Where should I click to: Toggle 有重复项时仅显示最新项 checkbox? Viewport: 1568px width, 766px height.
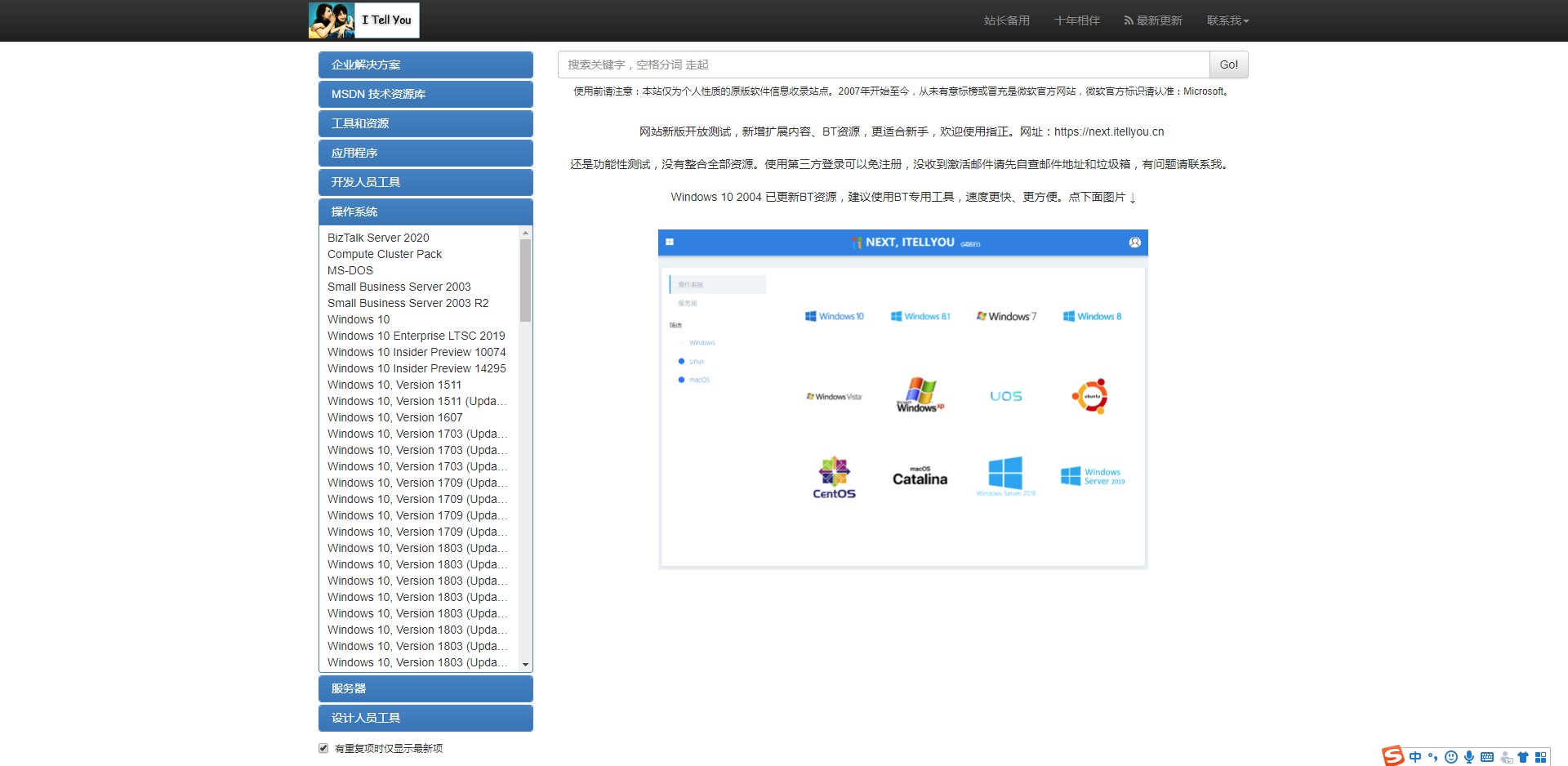tap(323, 748)
